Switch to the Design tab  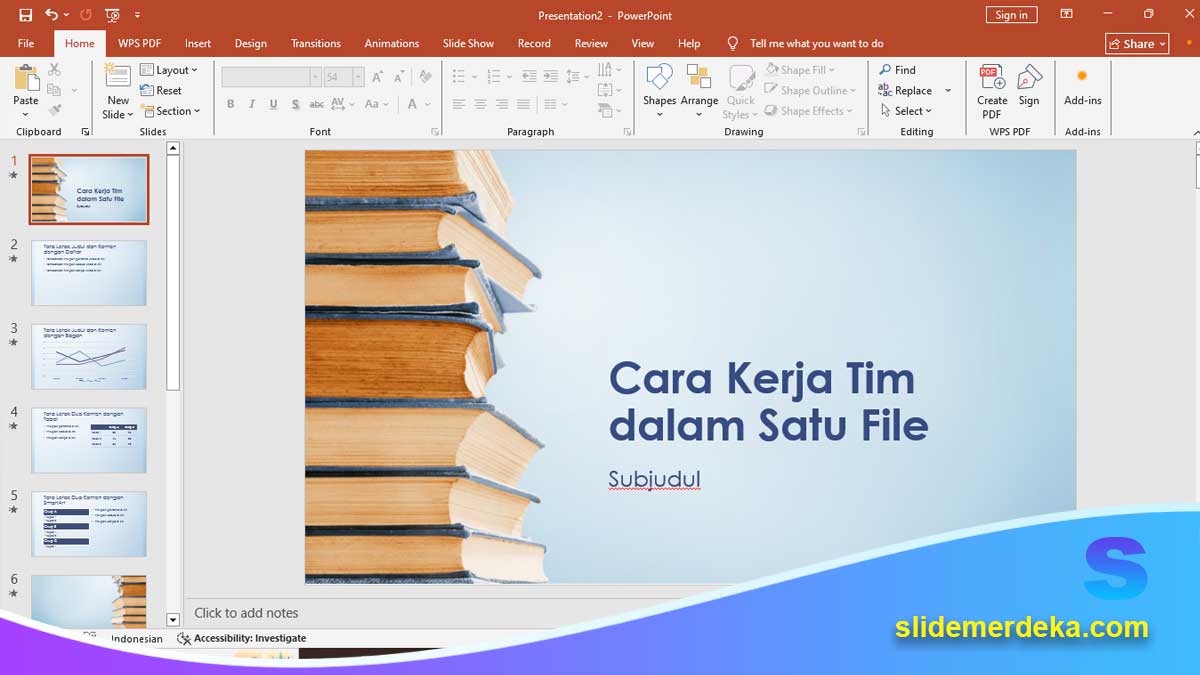pos(251,43)
